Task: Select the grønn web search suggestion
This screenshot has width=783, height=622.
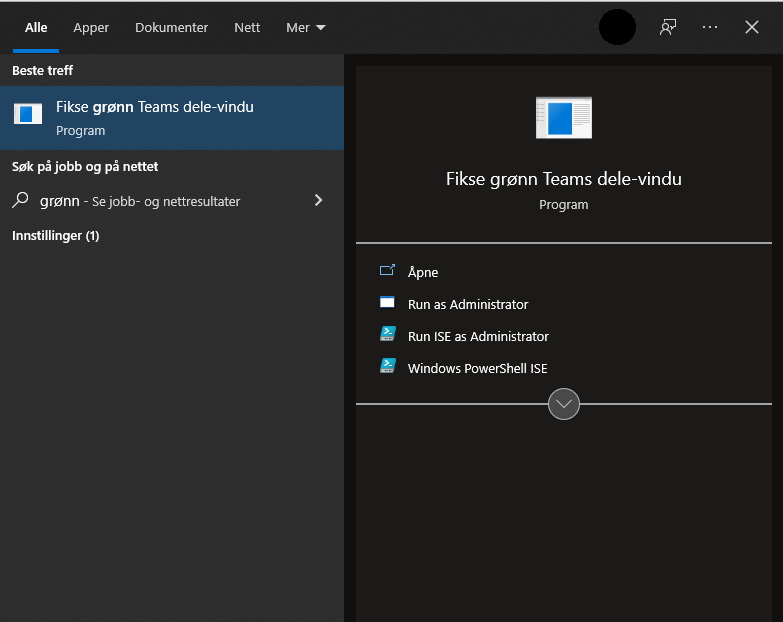Action: tap(172, 201)
